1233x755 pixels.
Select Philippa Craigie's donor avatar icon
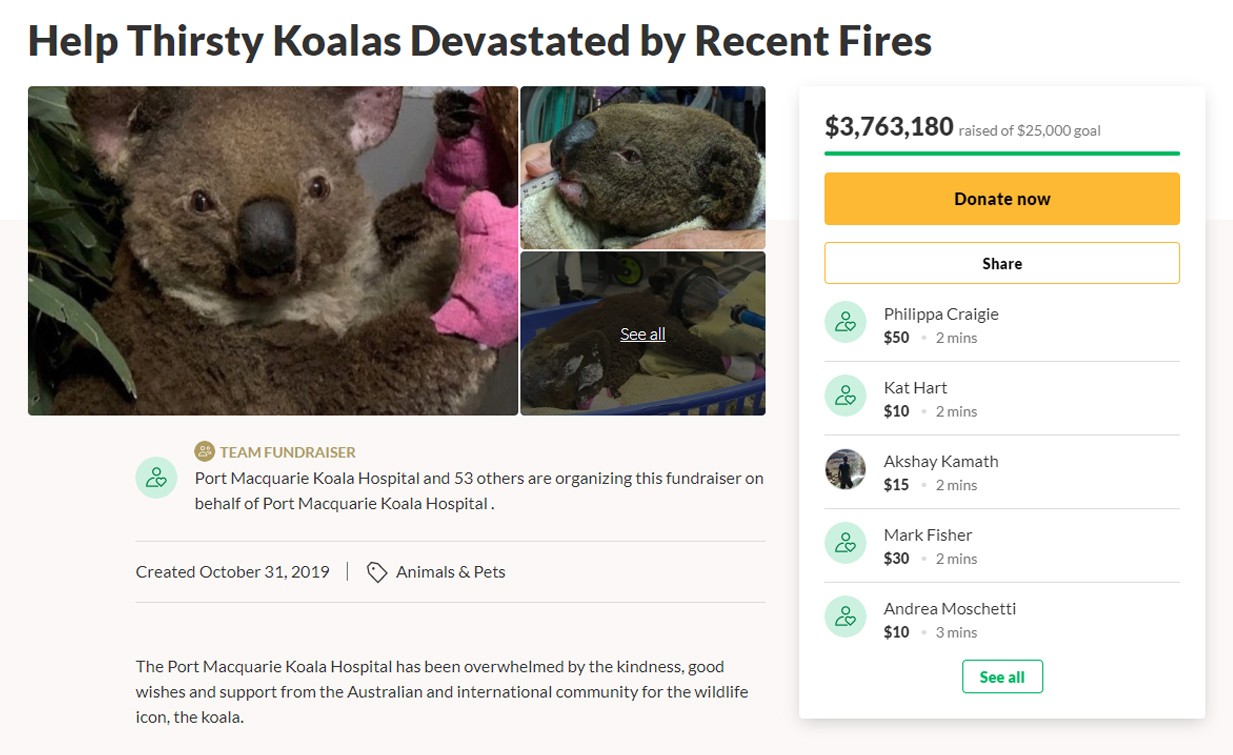click(845, 321)
